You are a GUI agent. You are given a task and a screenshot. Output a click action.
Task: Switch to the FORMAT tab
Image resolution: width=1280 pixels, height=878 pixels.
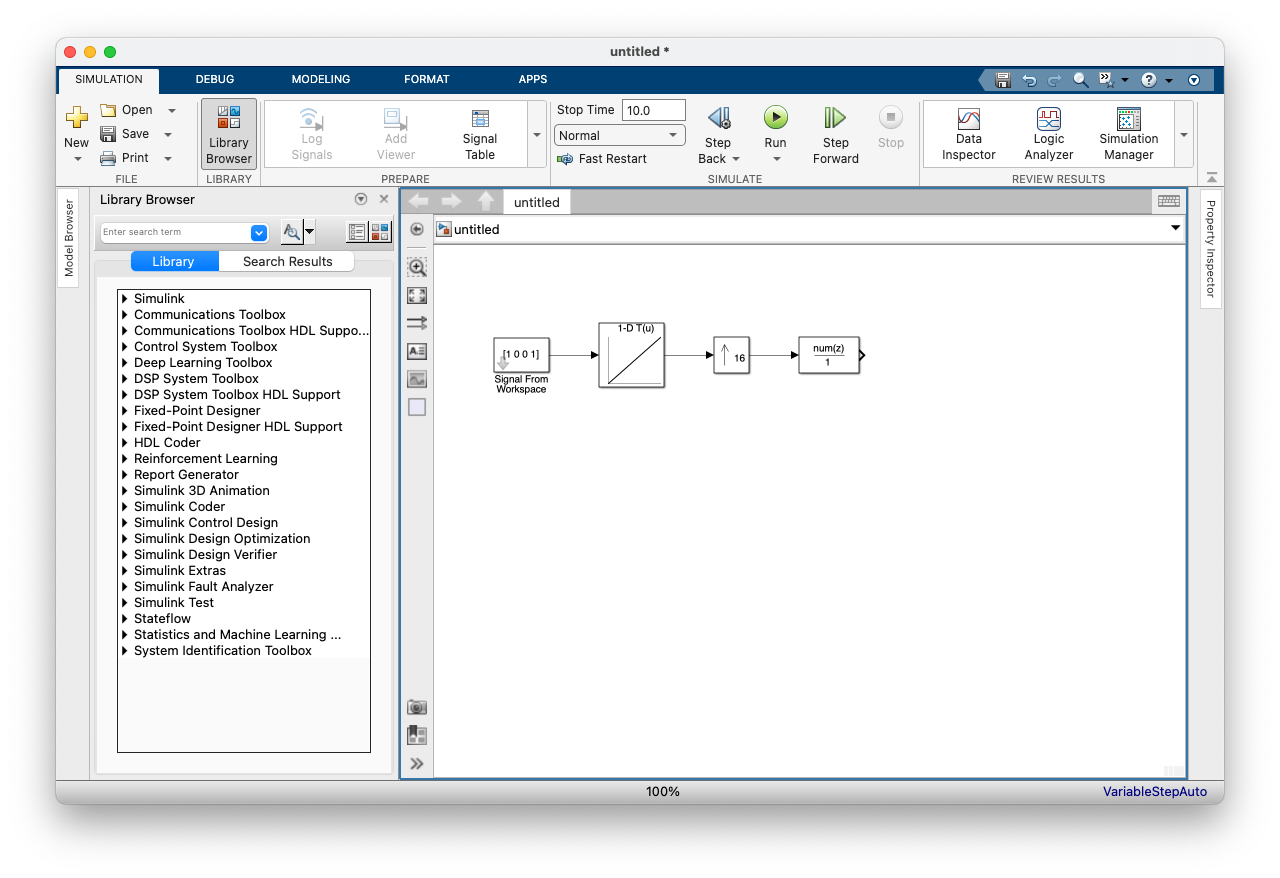(427, 79)
